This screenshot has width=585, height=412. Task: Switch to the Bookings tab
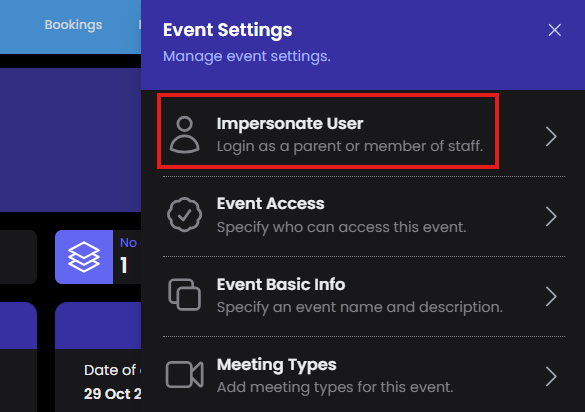point(73,25)
